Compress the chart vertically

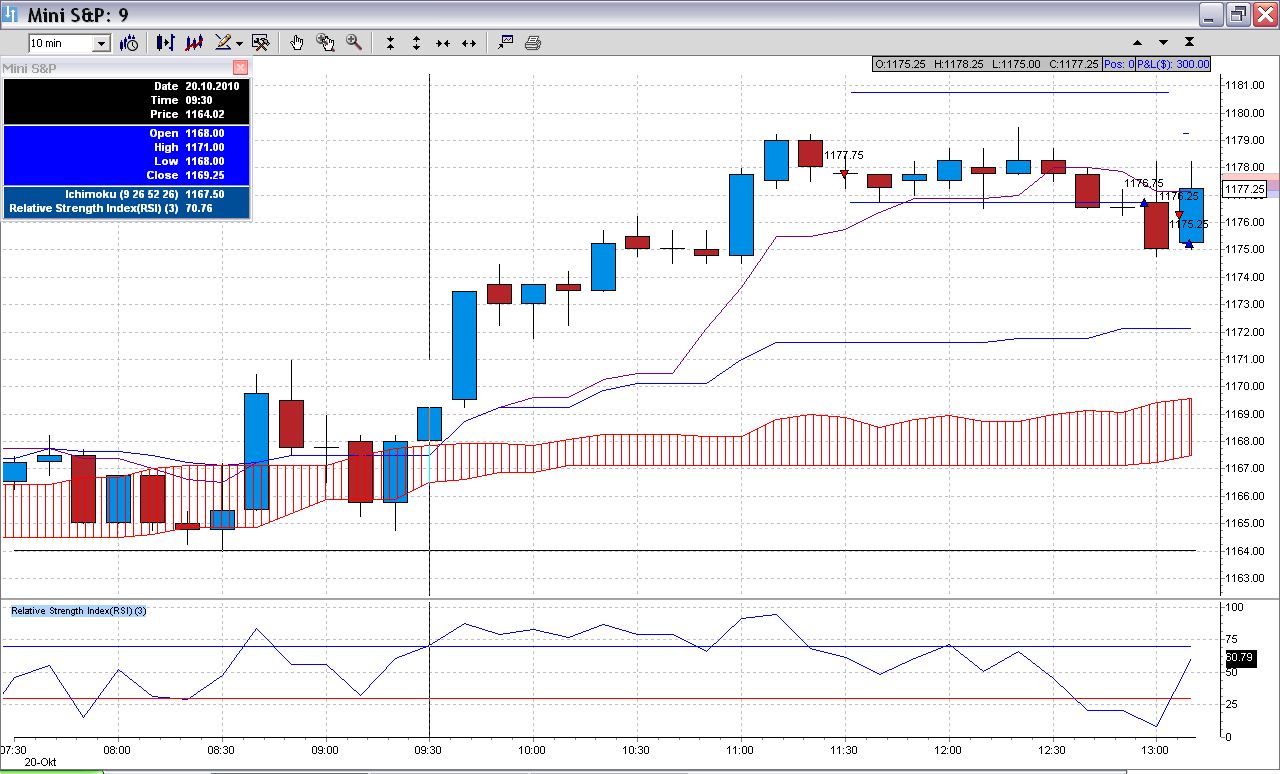390,43
